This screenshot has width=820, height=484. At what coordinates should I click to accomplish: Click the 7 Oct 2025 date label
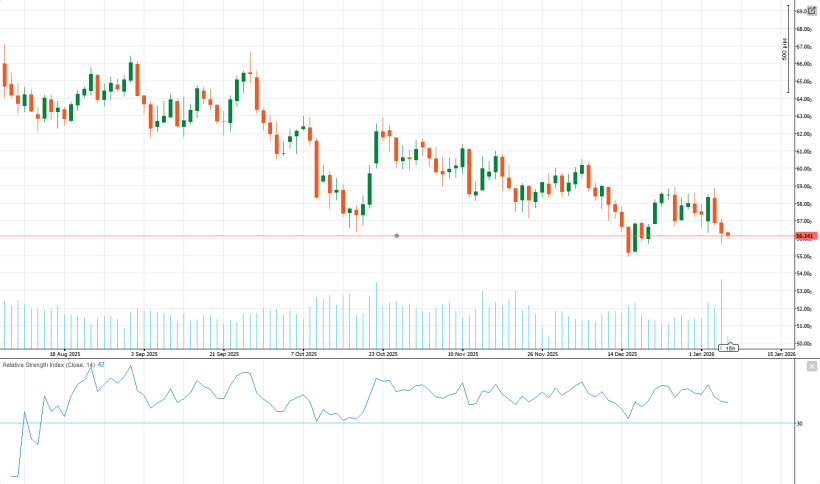304,354
